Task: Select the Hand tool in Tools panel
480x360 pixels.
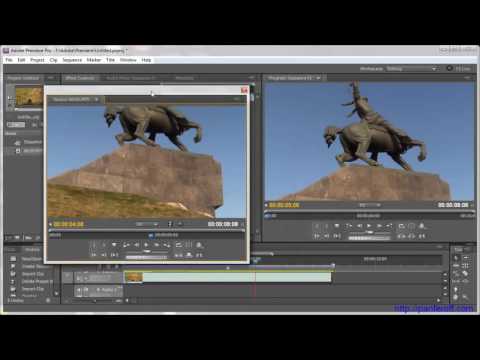Action: point(456,297)
